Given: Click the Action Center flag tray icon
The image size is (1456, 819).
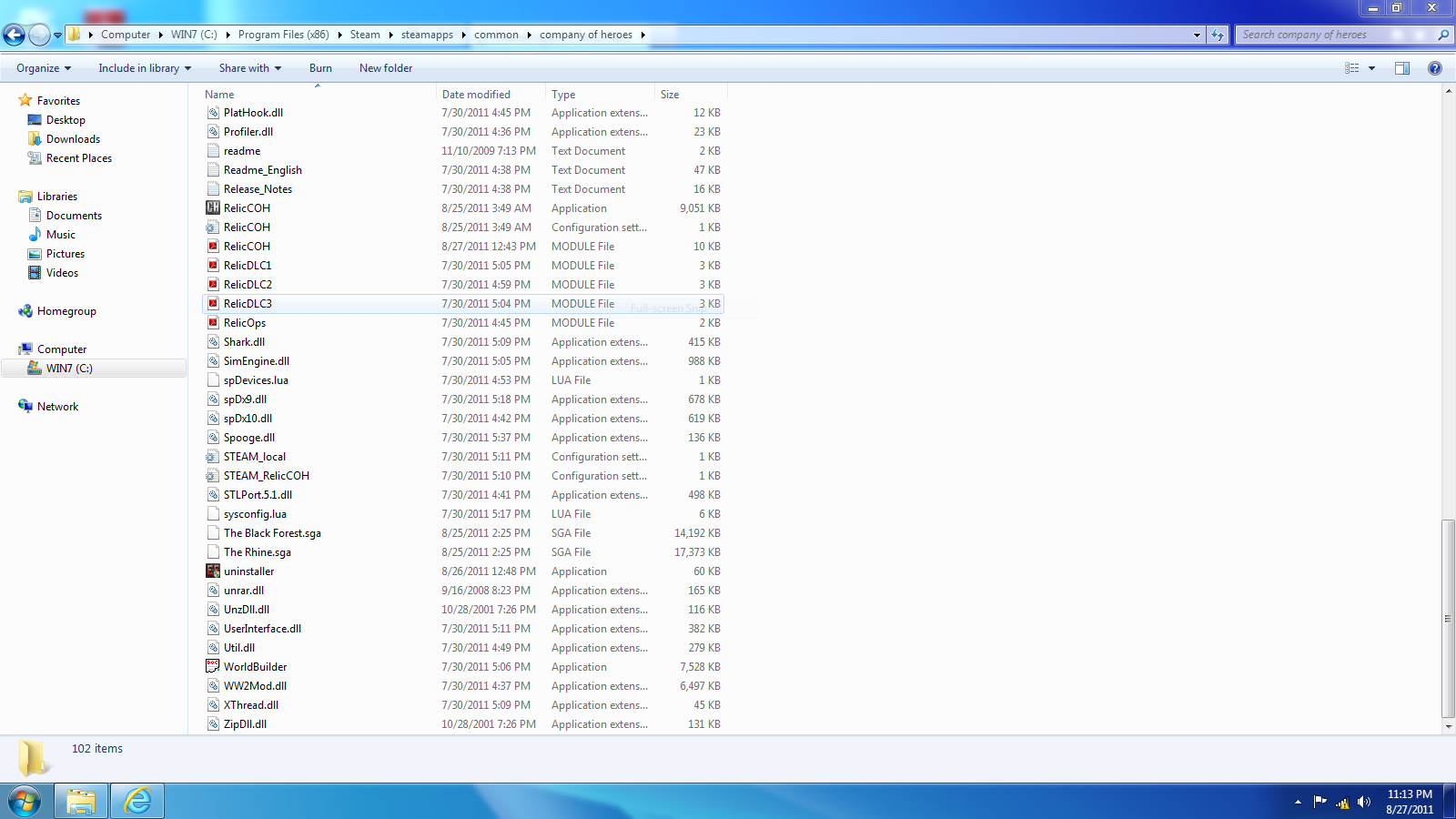Looking at the screenshot, I should [x=1319, y=802].
